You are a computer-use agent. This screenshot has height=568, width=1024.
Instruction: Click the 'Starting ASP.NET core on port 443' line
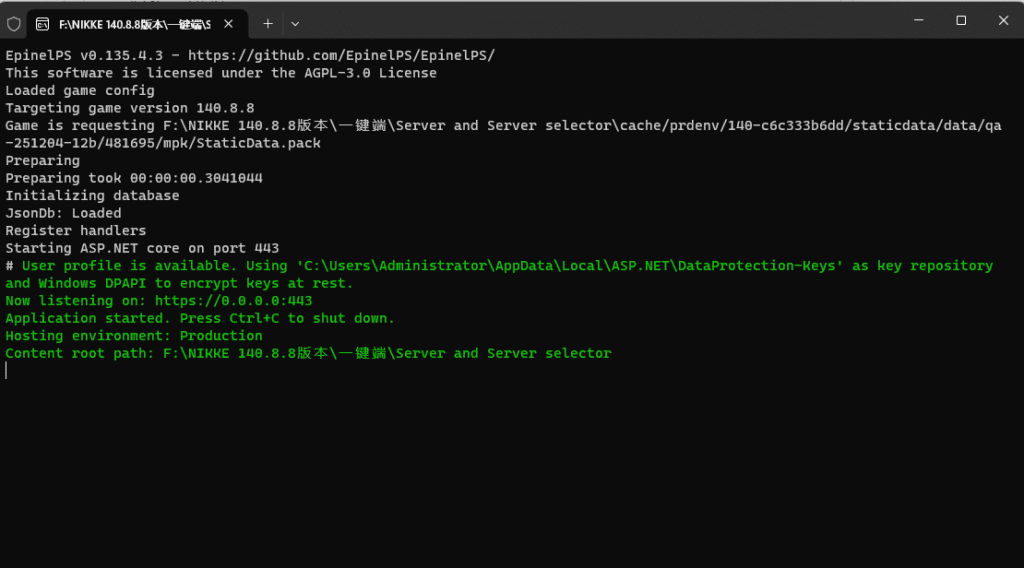coord(142,248)
